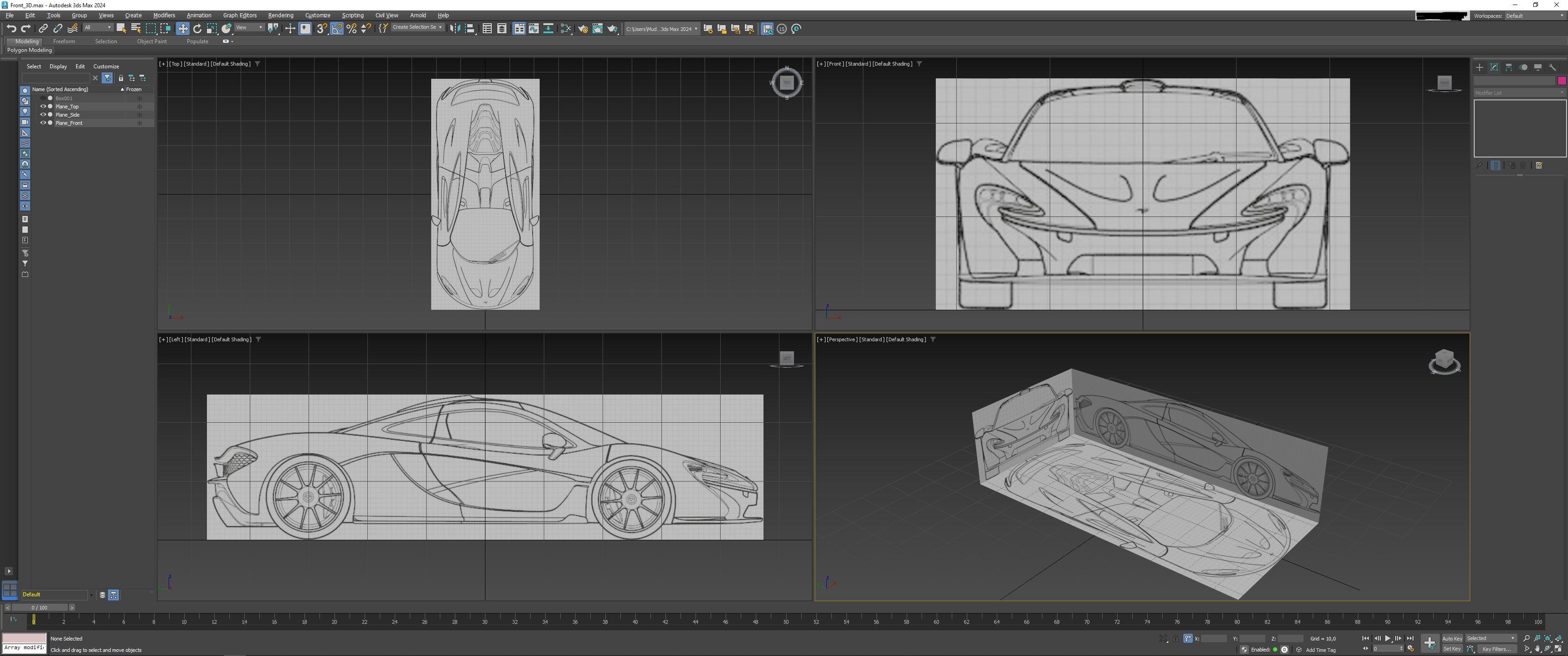Image resolution: width=1568 pixels, height=656 pixels.
Task: Open the Layer Explorer from toolbar
Action: tap(501, 29)
